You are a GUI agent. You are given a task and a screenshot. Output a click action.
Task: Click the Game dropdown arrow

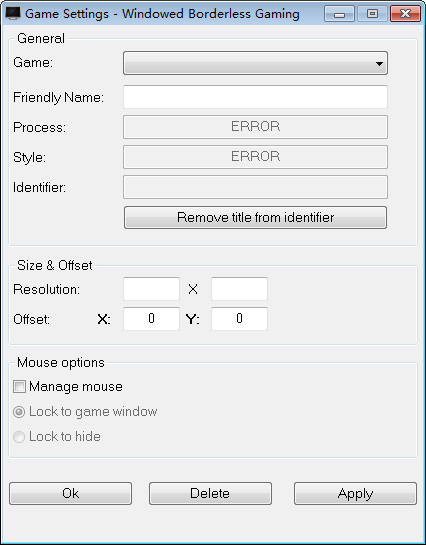379,64
